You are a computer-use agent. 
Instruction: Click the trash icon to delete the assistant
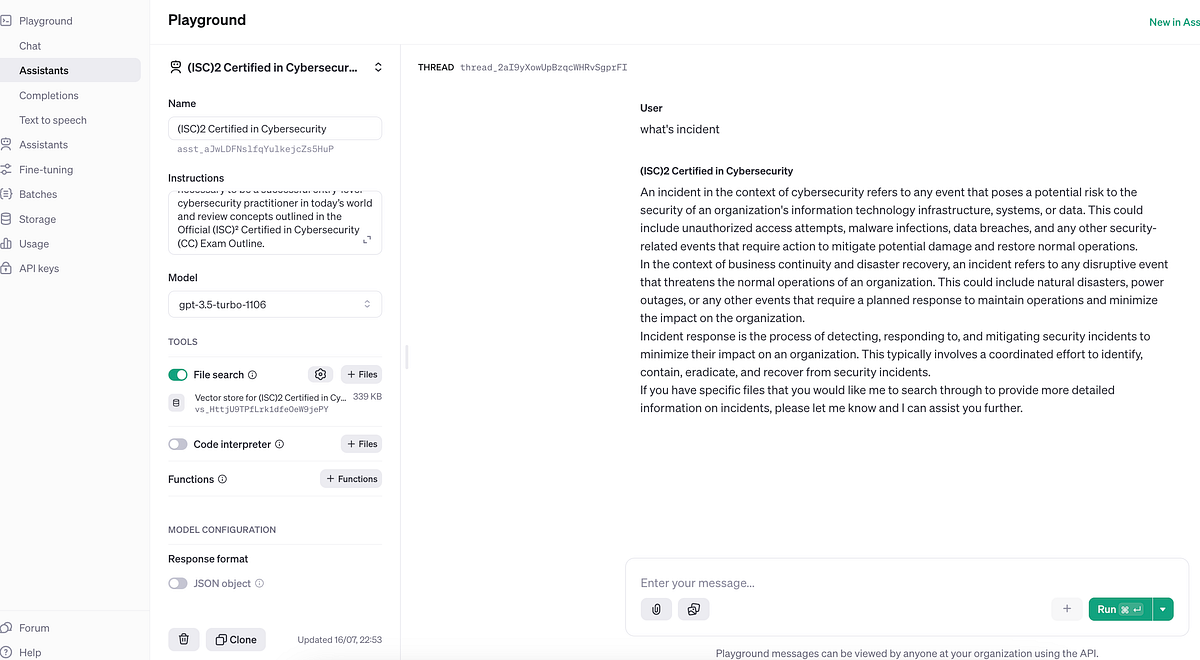click(x=184, y=639)
